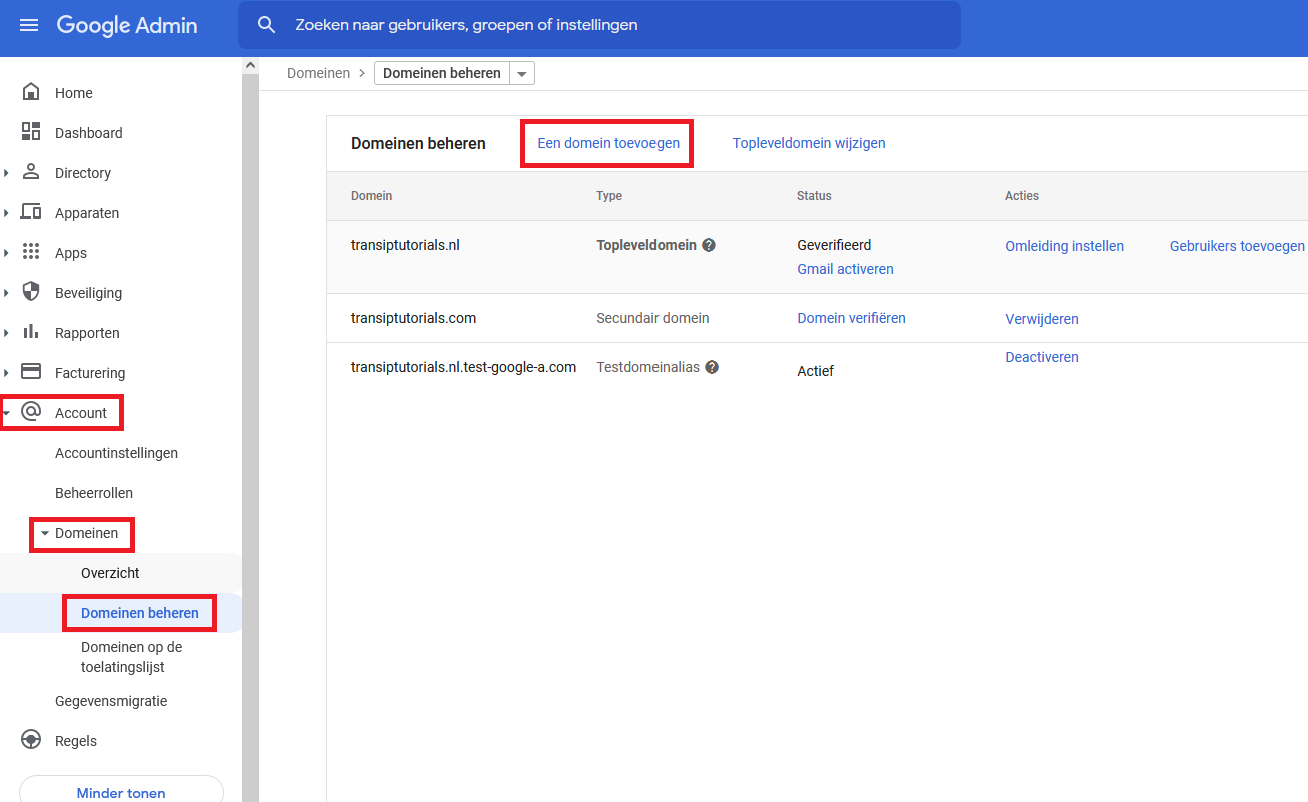Click the transiptutorials.nl.test-google-a.com domain cell
Viewport: 1308px width, 802px height.
(463, 367)
